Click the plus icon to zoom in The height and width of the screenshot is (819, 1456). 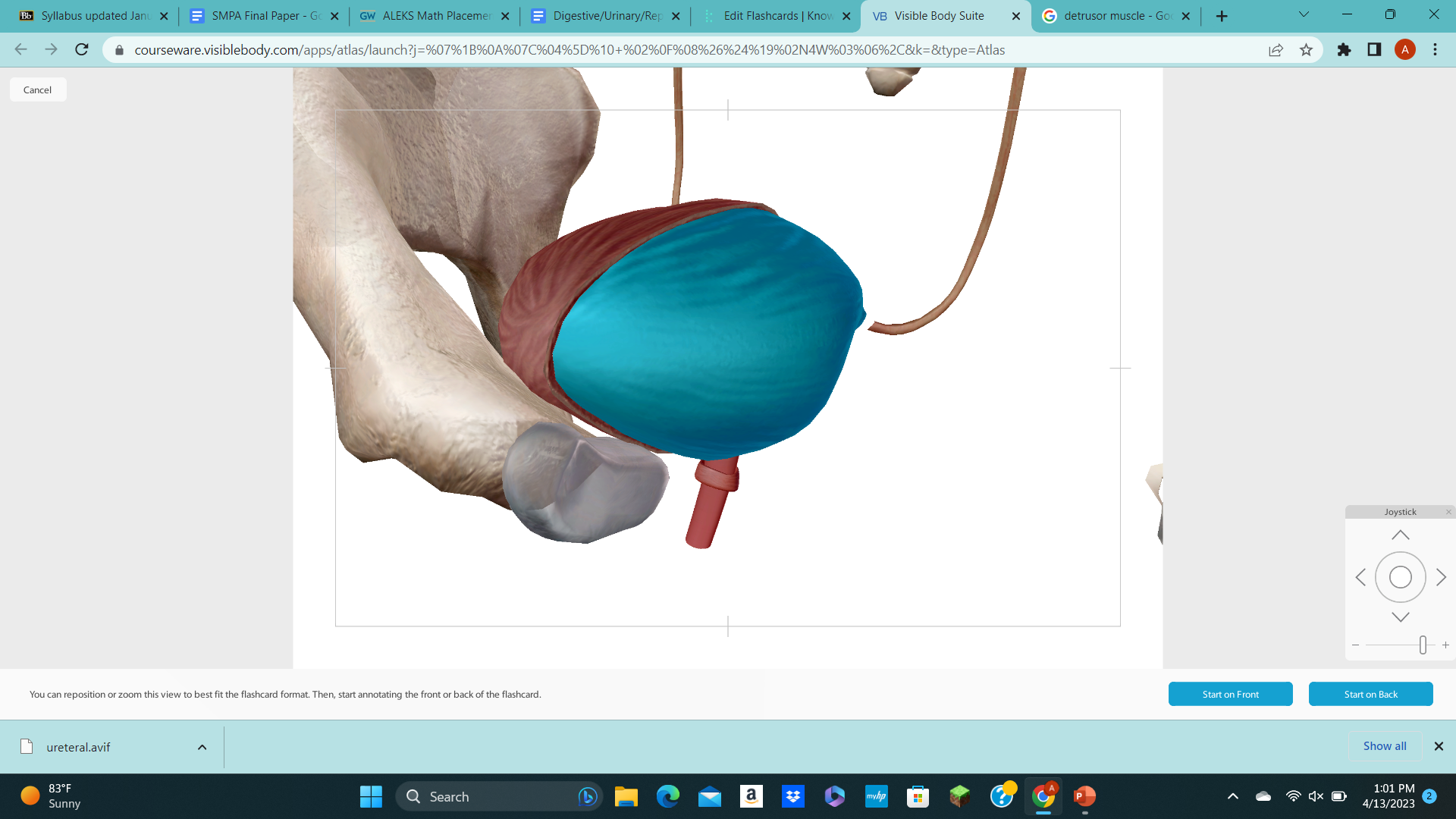pos(1445,645)
